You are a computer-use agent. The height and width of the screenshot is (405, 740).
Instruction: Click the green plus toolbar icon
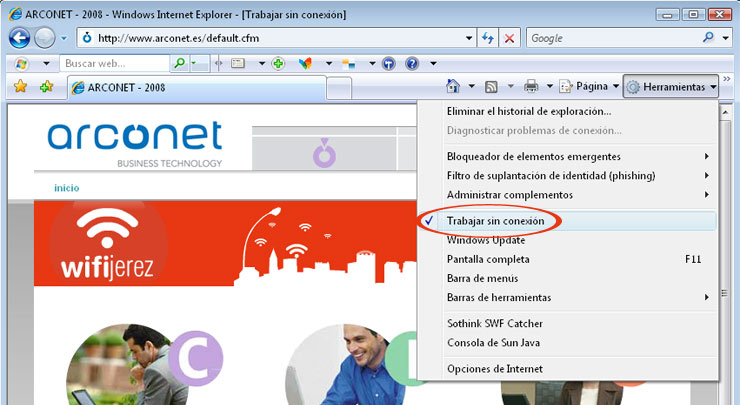tap(278, 63)
